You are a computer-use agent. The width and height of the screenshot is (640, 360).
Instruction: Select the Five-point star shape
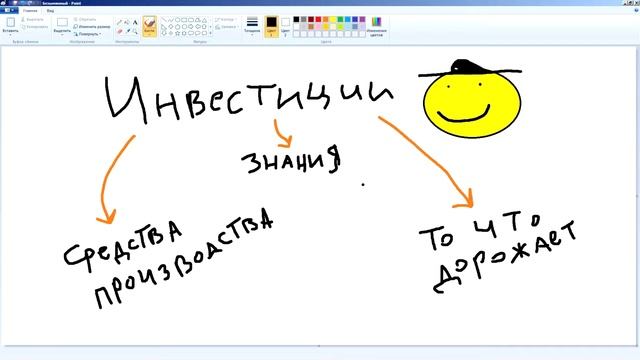(x=178, y=33)
